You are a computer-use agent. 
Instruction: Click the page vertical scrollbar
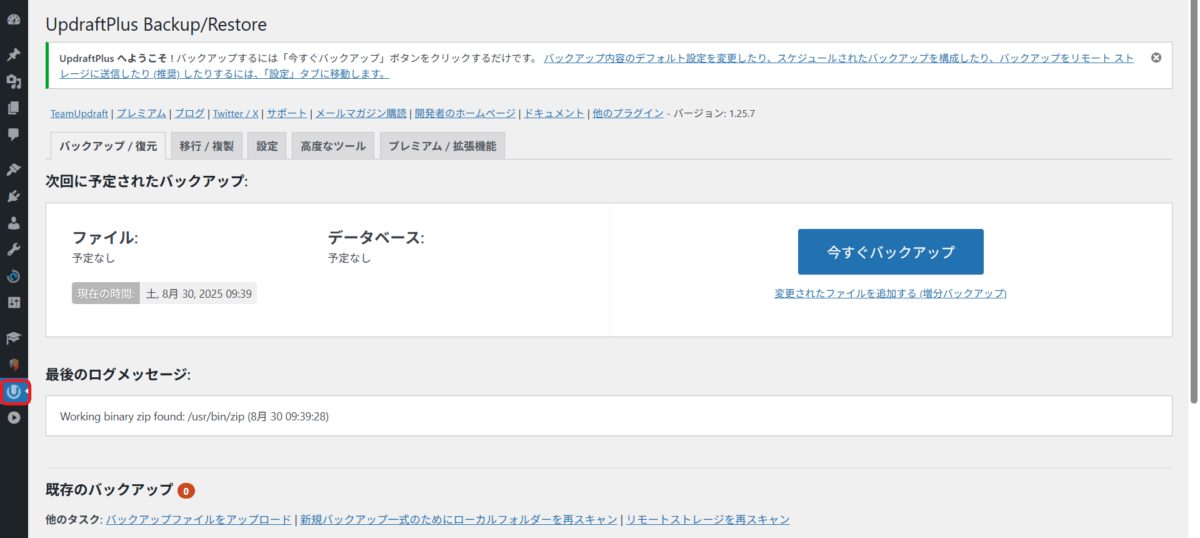[1193, 200]
